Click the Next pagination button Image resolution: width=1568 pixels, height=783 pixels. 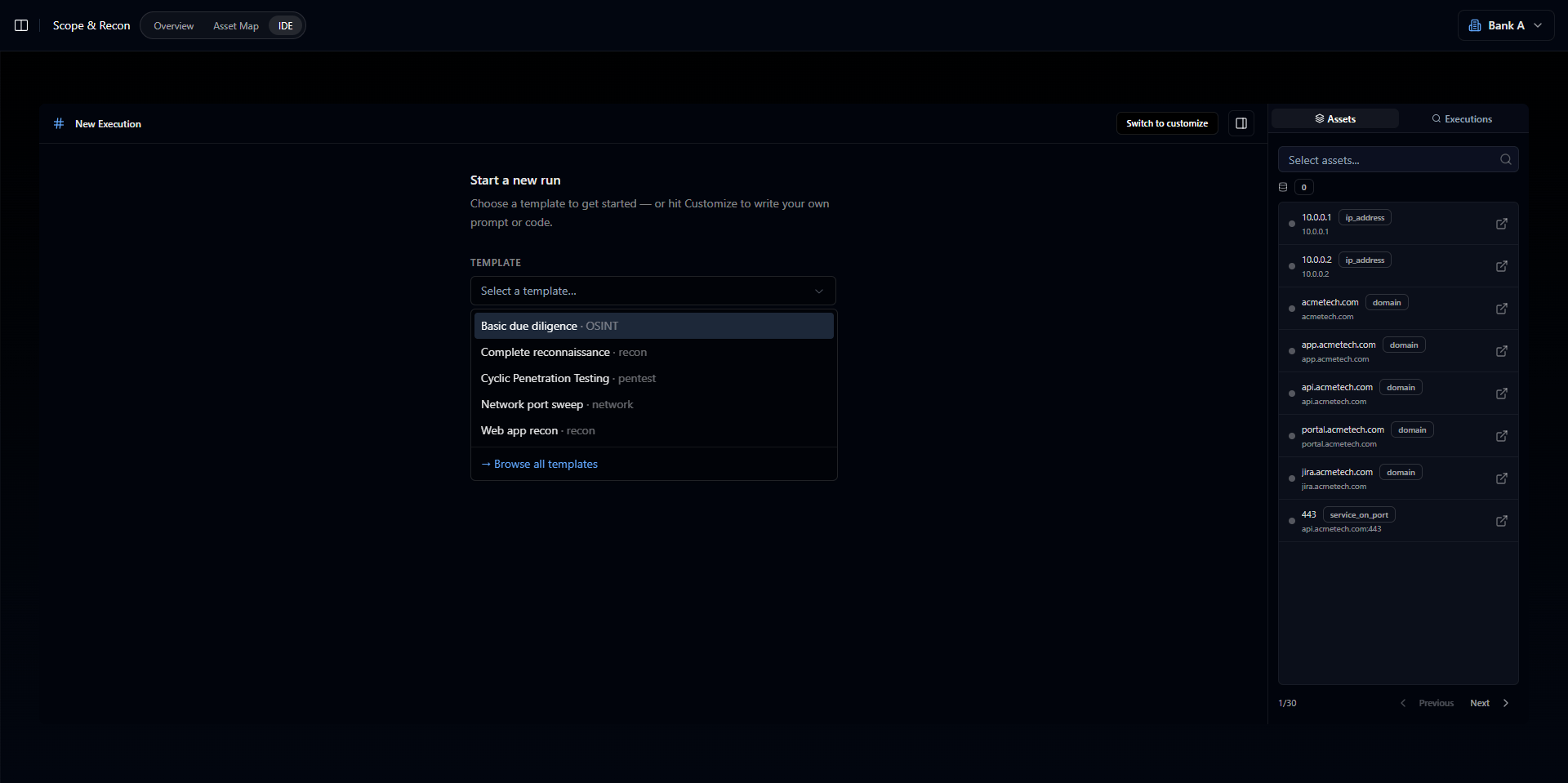click(x=1489, y=703)
